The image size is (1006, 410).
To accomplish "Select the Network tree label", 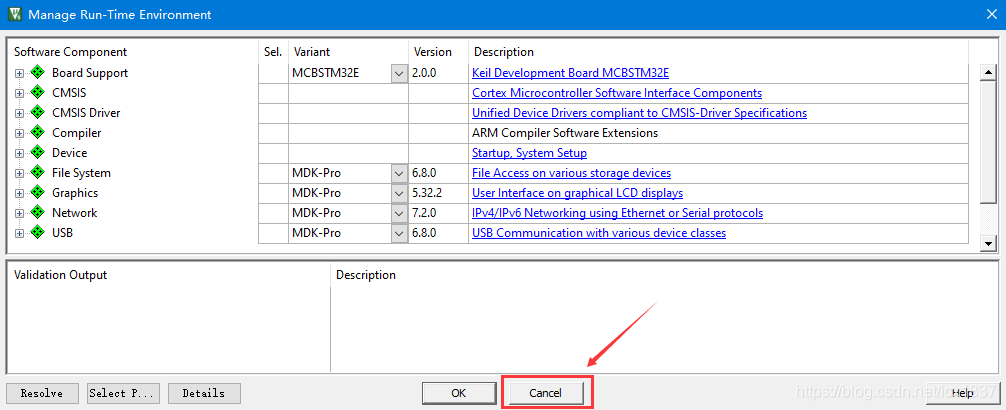I will click(74, 212).
